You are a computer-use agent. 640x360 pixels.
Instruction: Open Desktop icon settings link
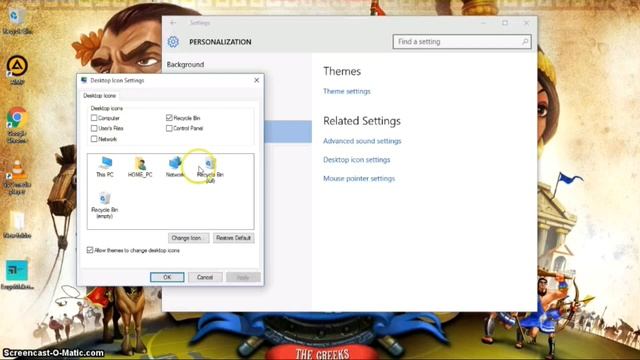[x=357, y=160]
